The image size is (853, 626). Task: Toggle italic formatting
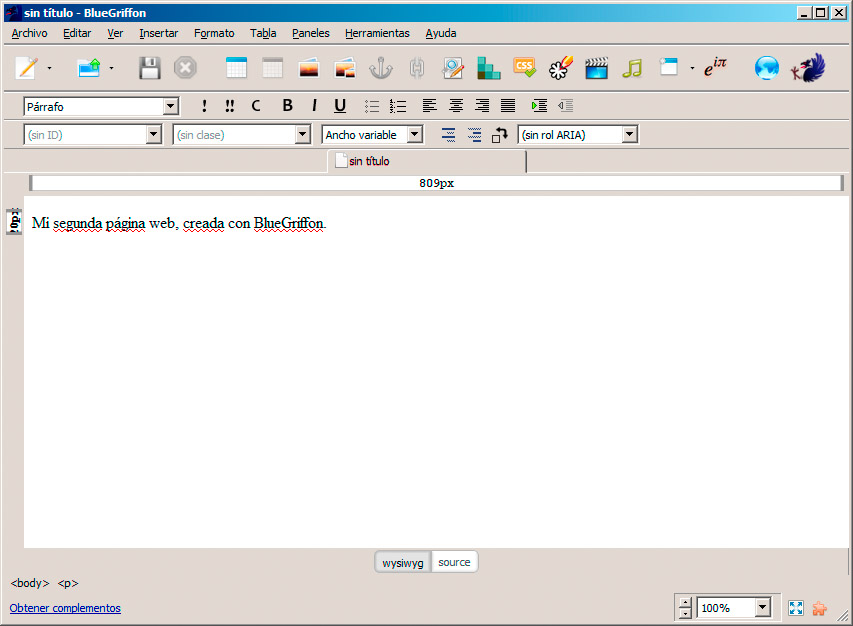(314, 106)
